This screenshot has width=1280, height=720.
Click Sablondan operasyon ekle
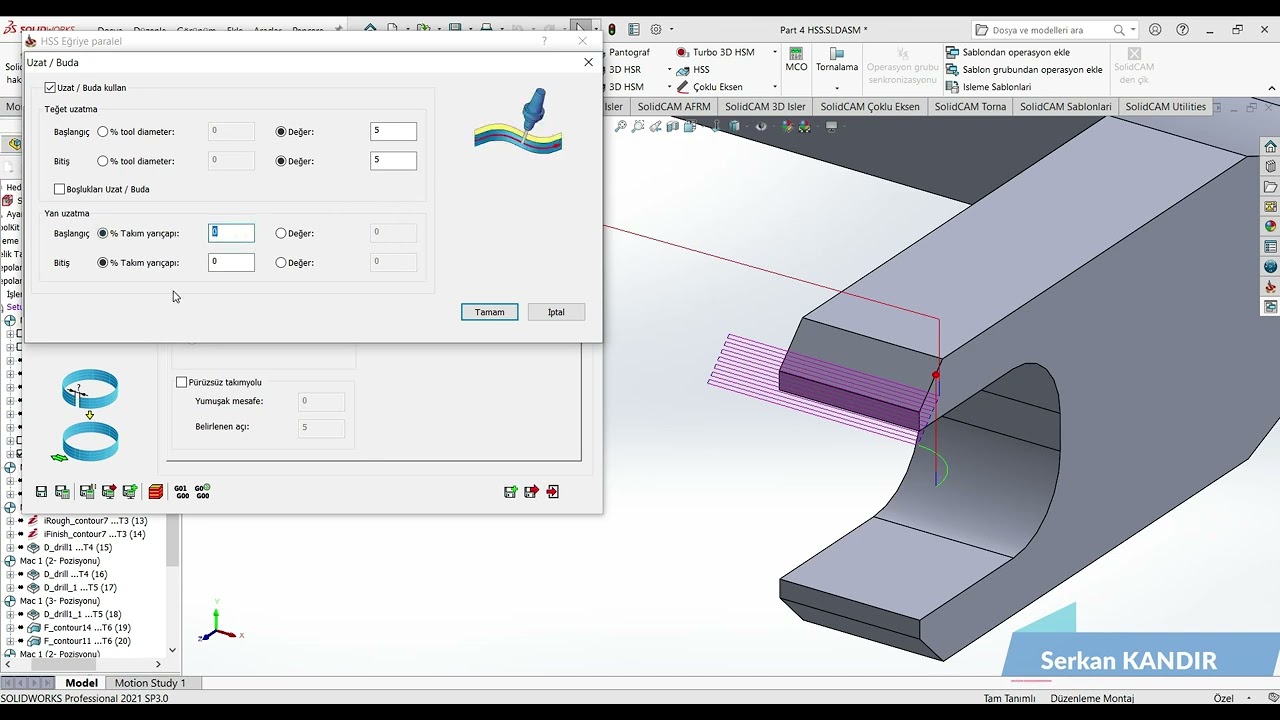[x=1008, y=52]
